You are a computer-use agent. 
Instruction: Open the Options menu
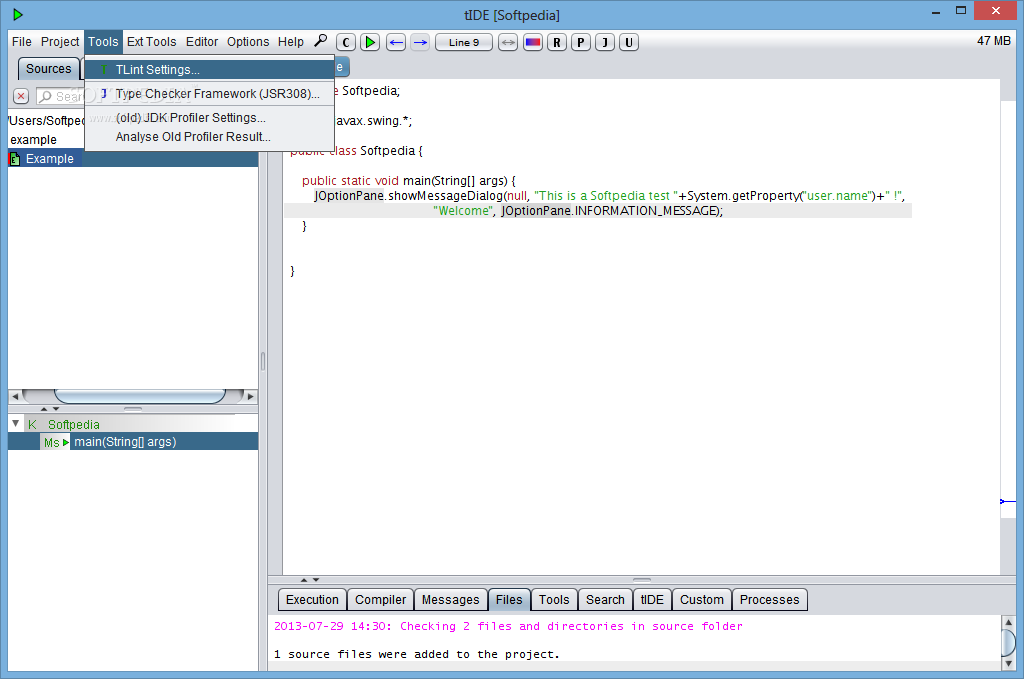248,42
